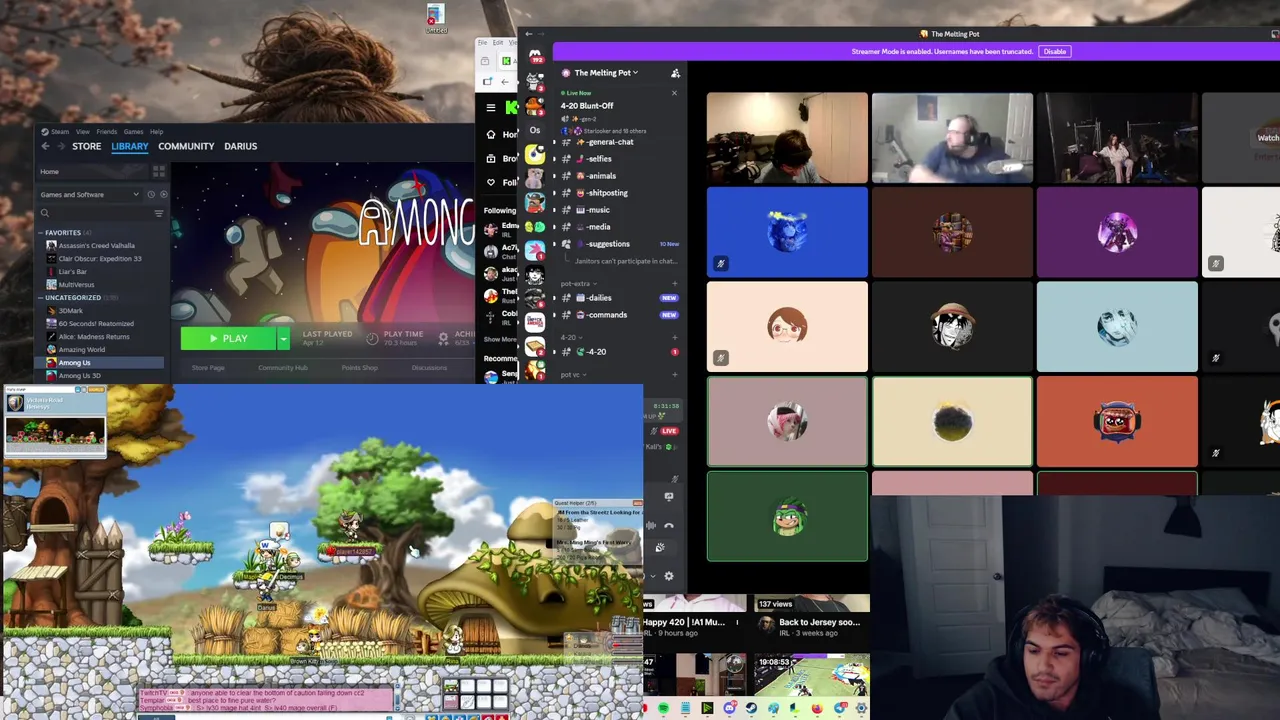This screenshot has width=1280, height=720.
Task: Select Clair Obscur: Expedition 33 game
Action: tap(100, 258)
